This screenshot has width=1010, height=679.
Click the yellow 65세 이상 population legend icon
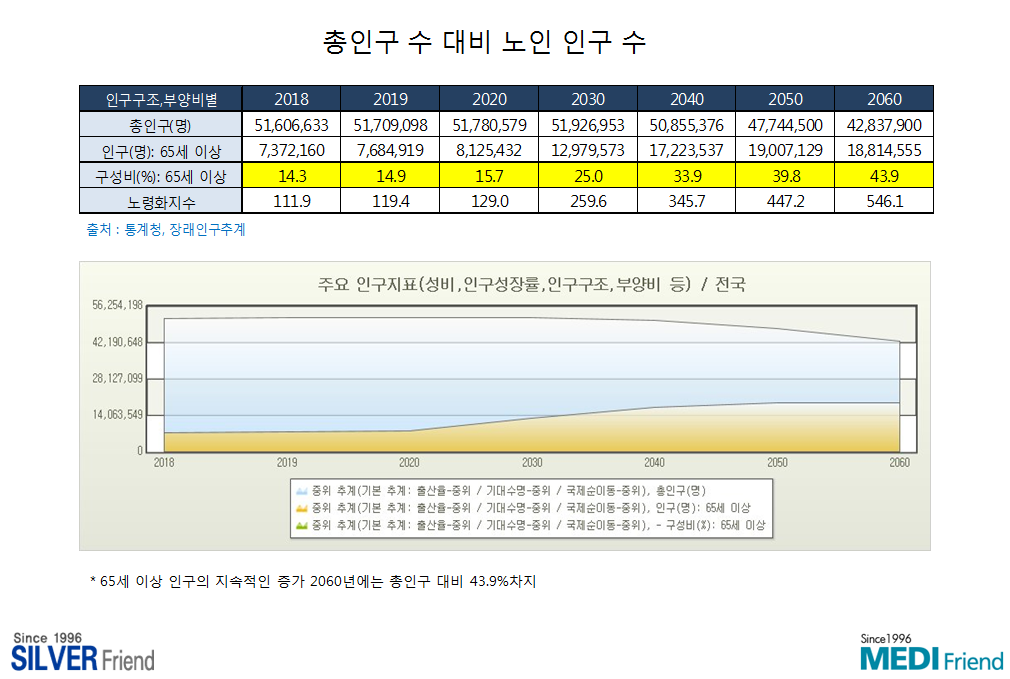pos(301,508)
